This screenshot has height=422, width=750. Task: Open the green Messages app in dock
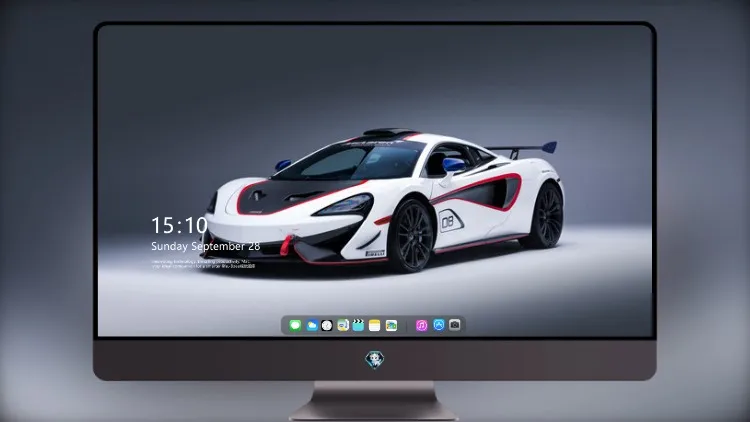[295, 325]
